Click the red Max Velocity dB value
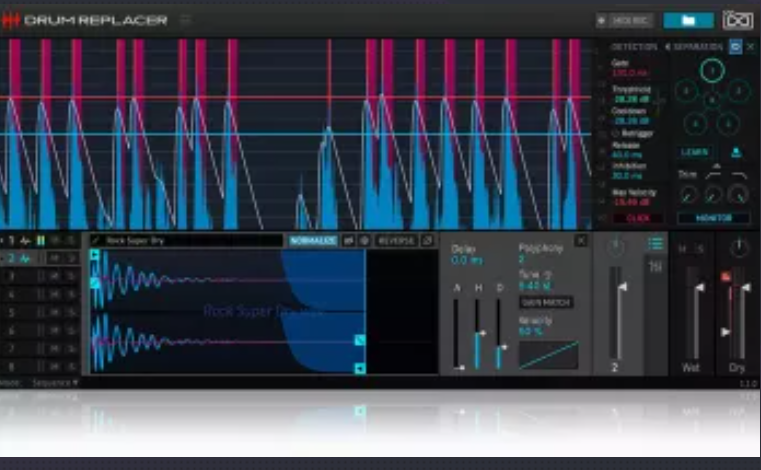Image resolution: width=761 pixels, height=470 pixels. pyautogui.click(x=631, y=202)
